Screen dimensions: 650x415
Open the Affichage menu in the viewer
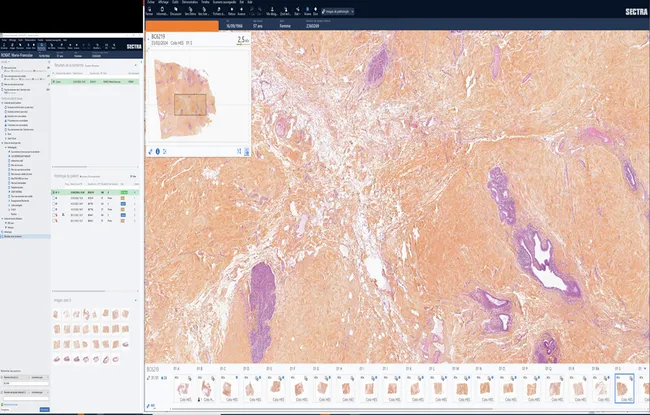tap(163, 2)
